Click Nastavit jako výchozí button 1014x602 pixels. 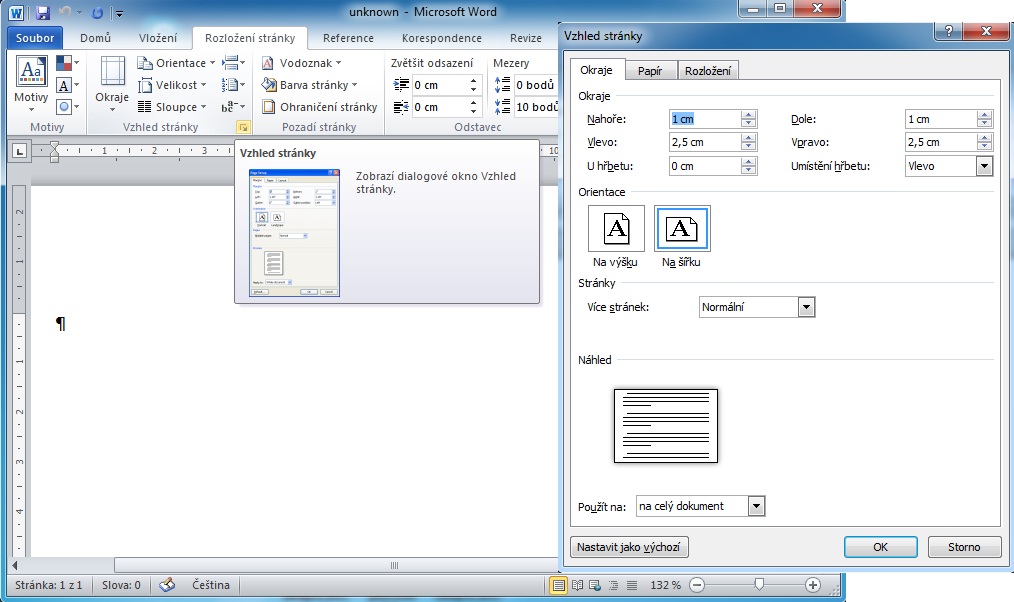pyautogui.click(x=629, y=547)
